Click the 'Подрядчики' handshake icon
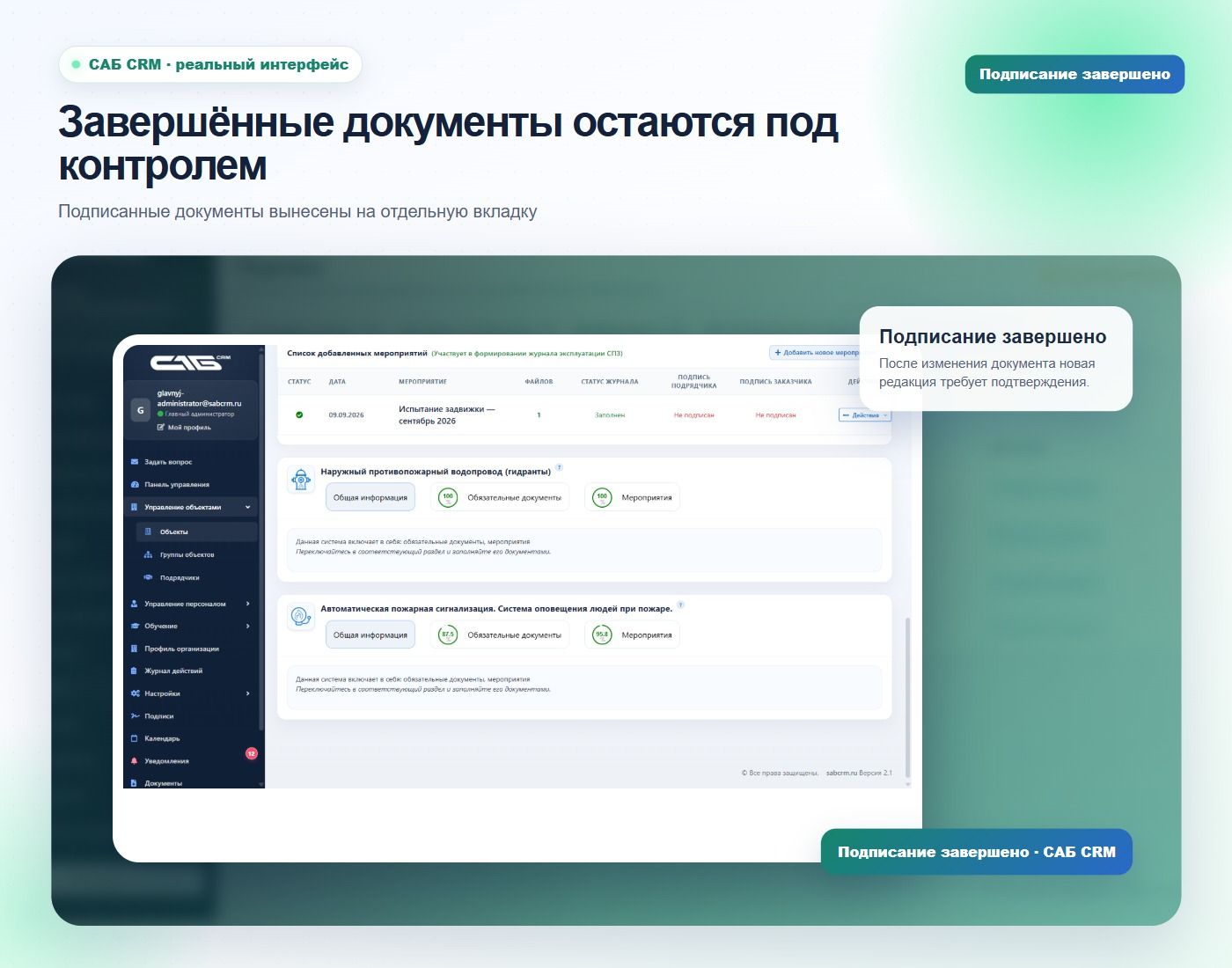Image resolution: width=1232 pixels, height=968 pixels. (x=148, y=578)
